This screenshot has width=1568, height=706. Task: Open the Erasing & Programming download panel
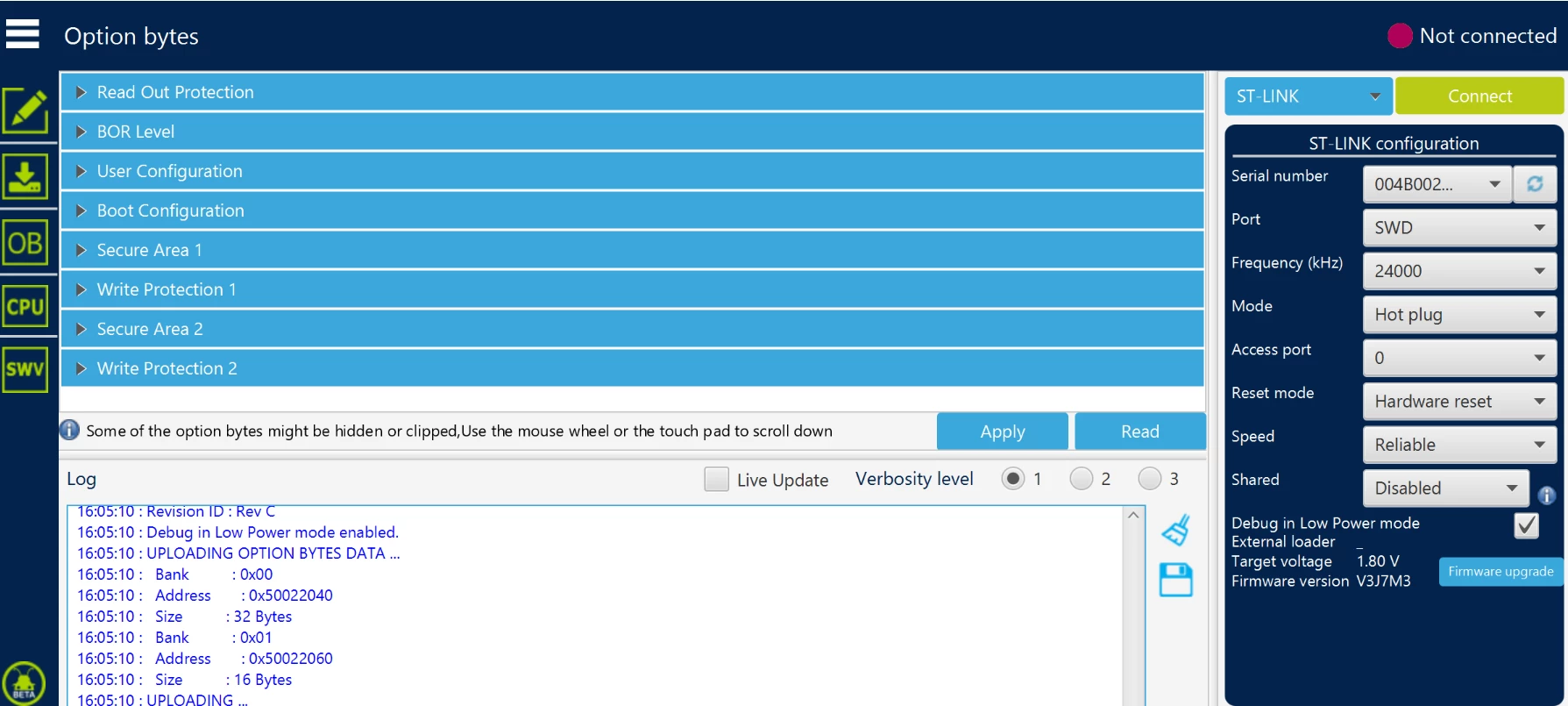click(x=25, y=177)
